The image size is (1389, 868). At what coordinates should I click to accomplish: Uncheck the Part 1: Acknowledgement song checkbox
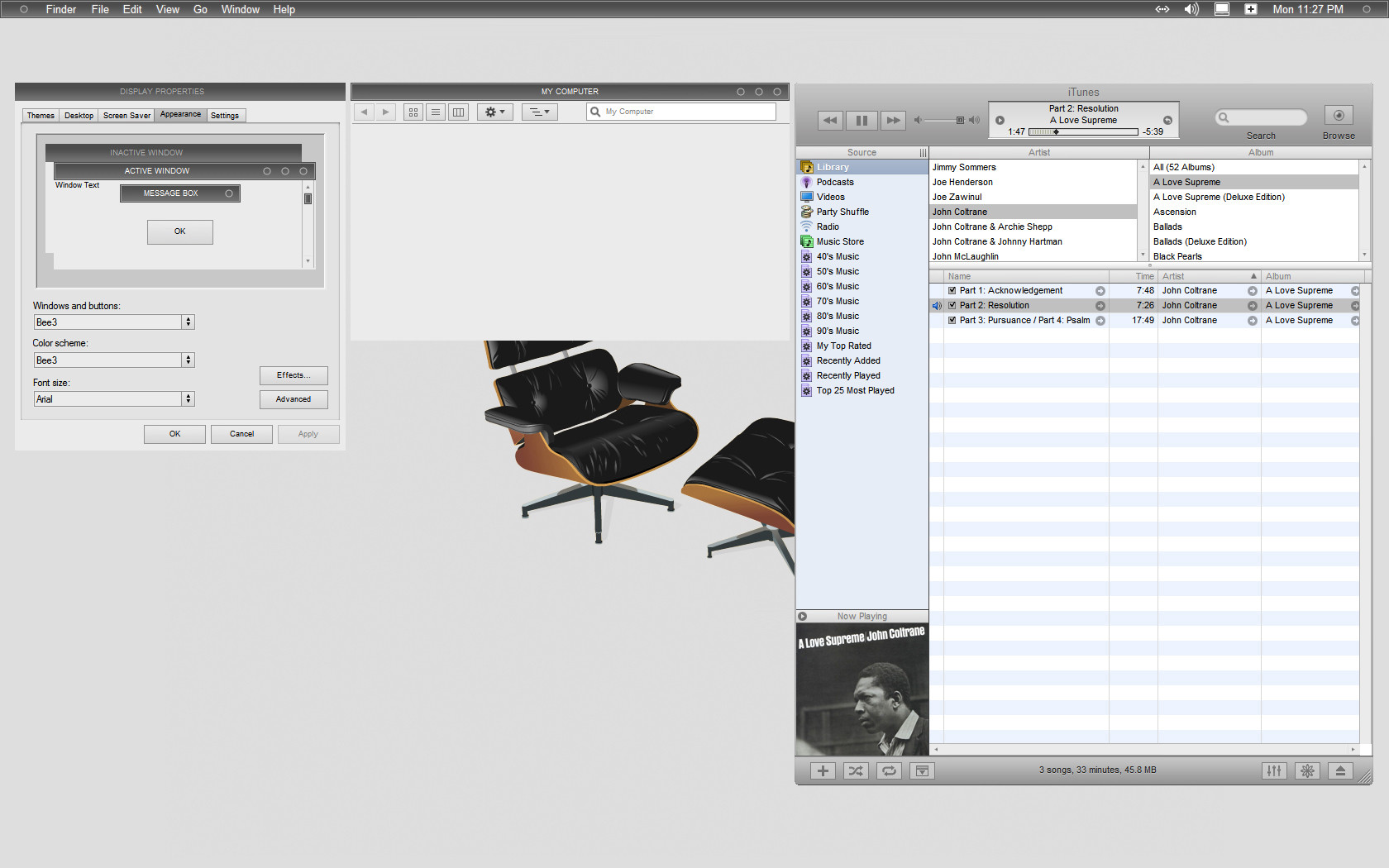pyautogui.click(x=952, y=290)
